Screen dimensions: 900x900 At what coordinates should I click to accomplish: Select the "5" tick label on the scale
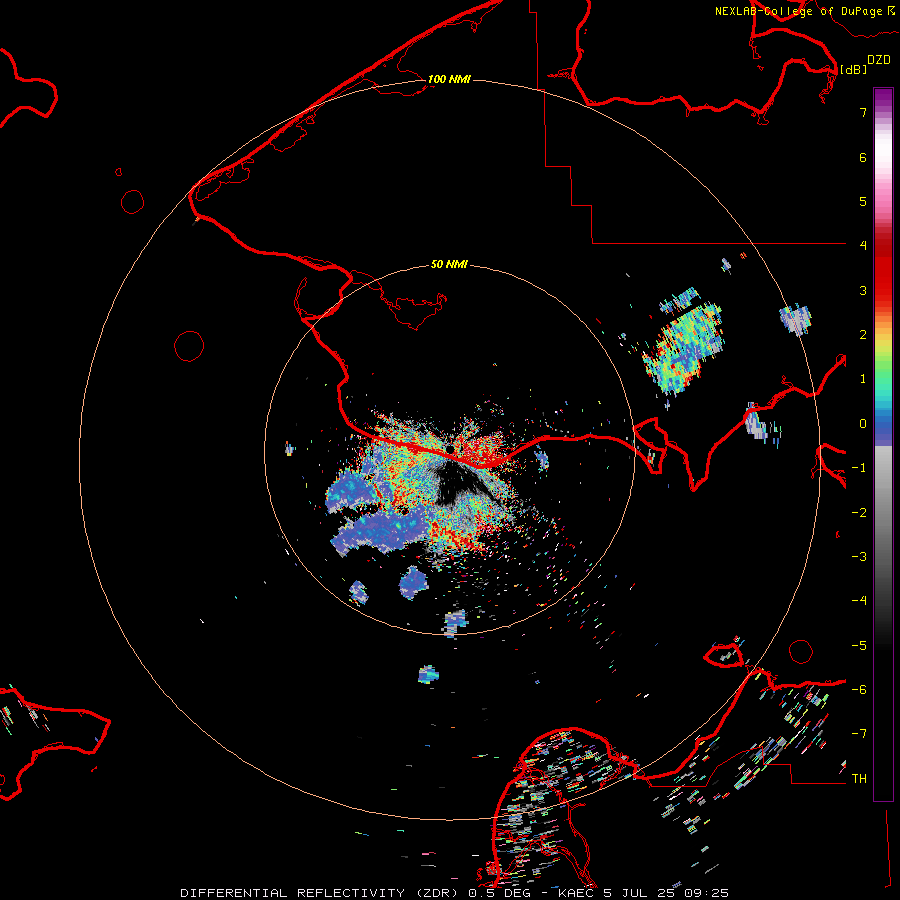click(x=863, y=201)
